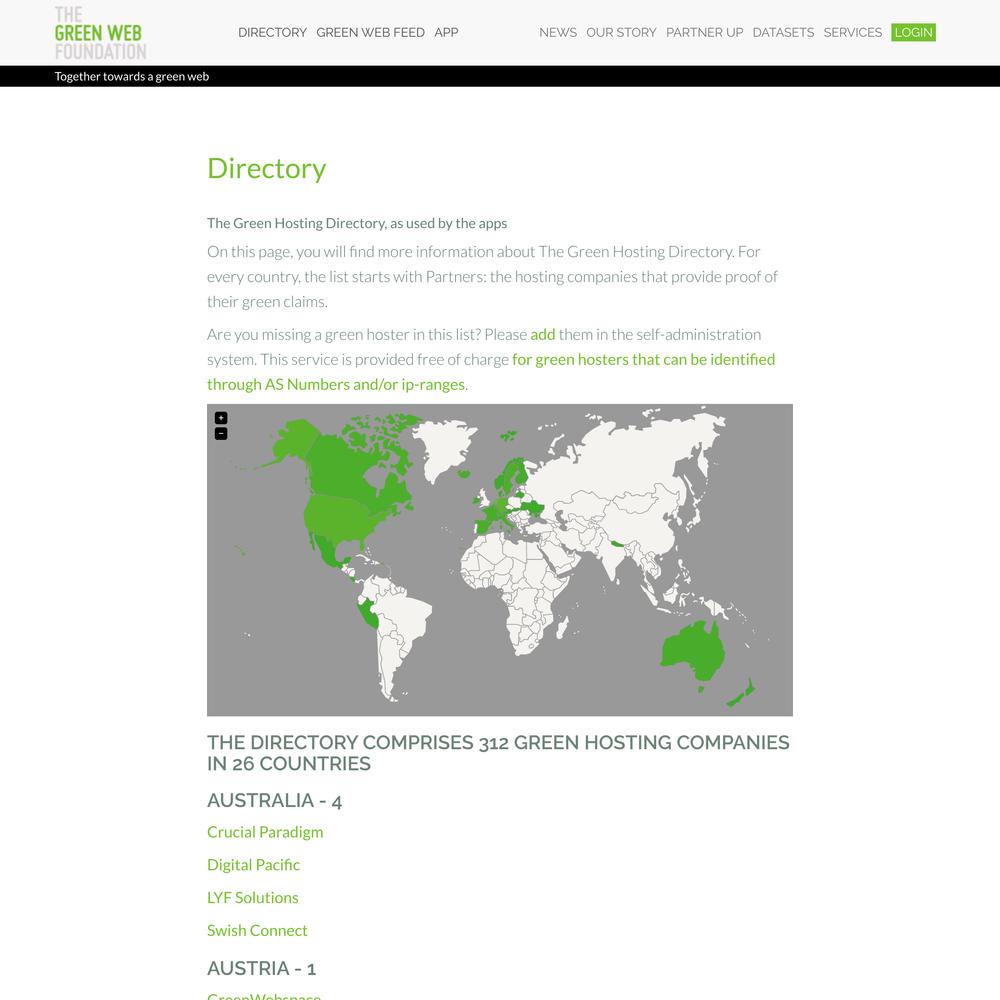
Task: Select New Zealand on the map
Action: coord(742,694)
